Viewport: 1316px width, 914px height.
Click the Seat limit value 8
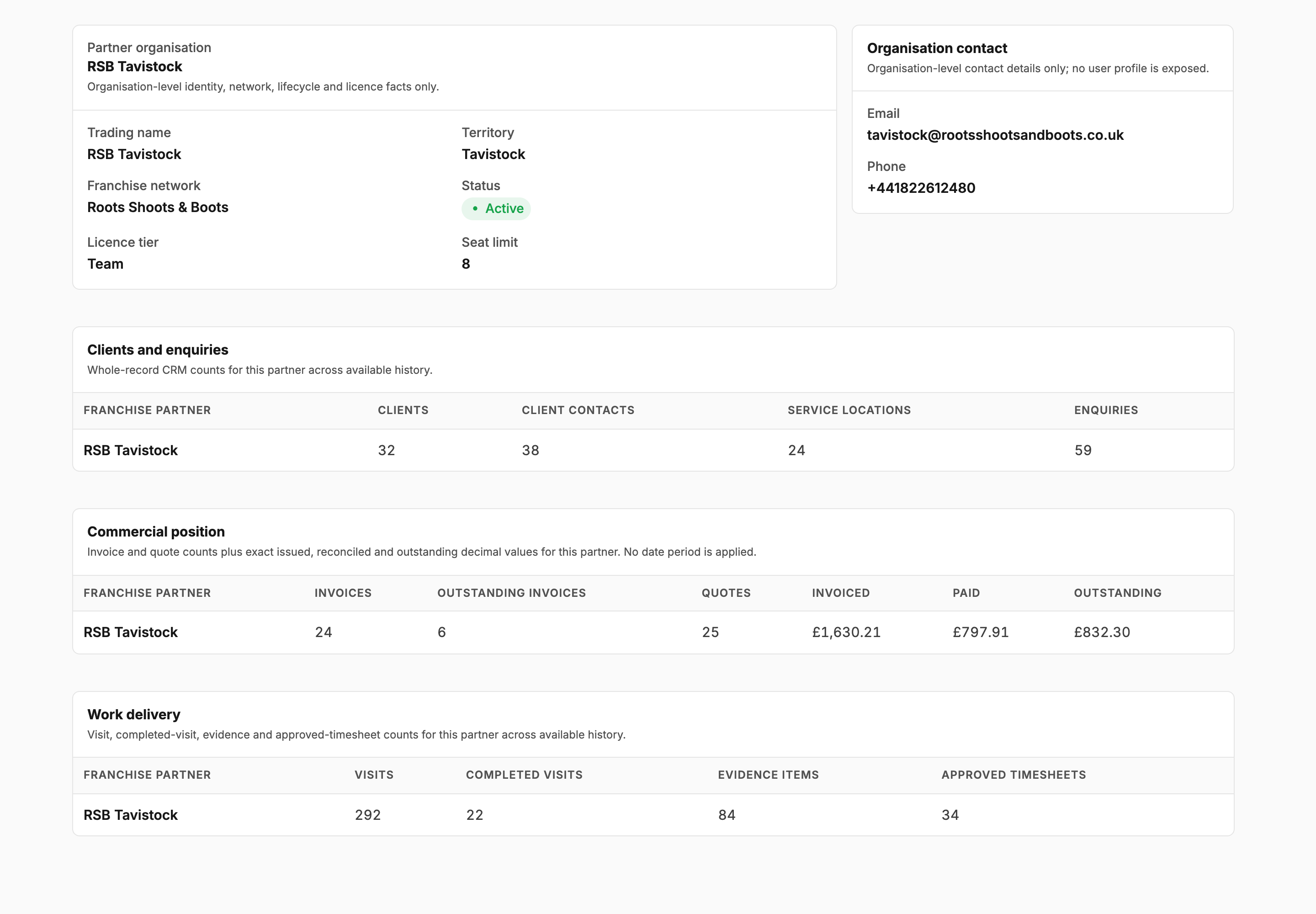(466, 264)
